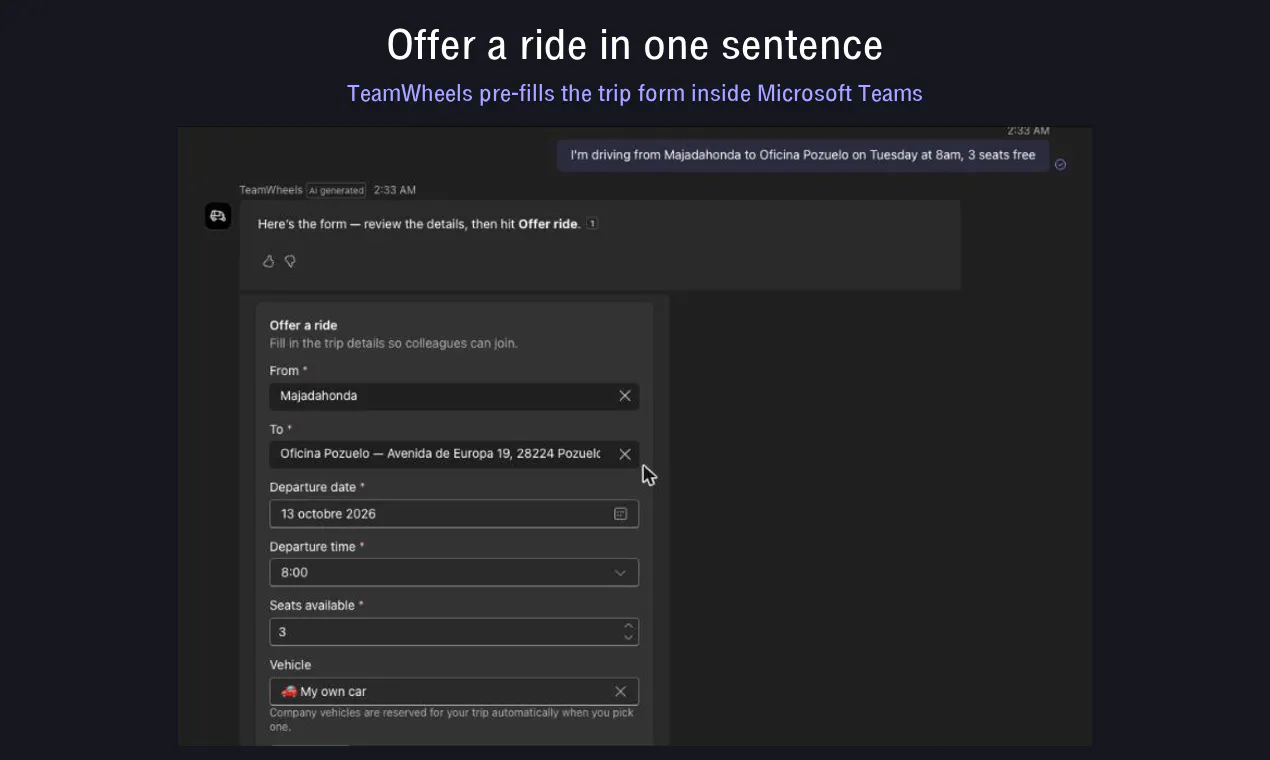Decrease Seats available with down arrow

628,637
